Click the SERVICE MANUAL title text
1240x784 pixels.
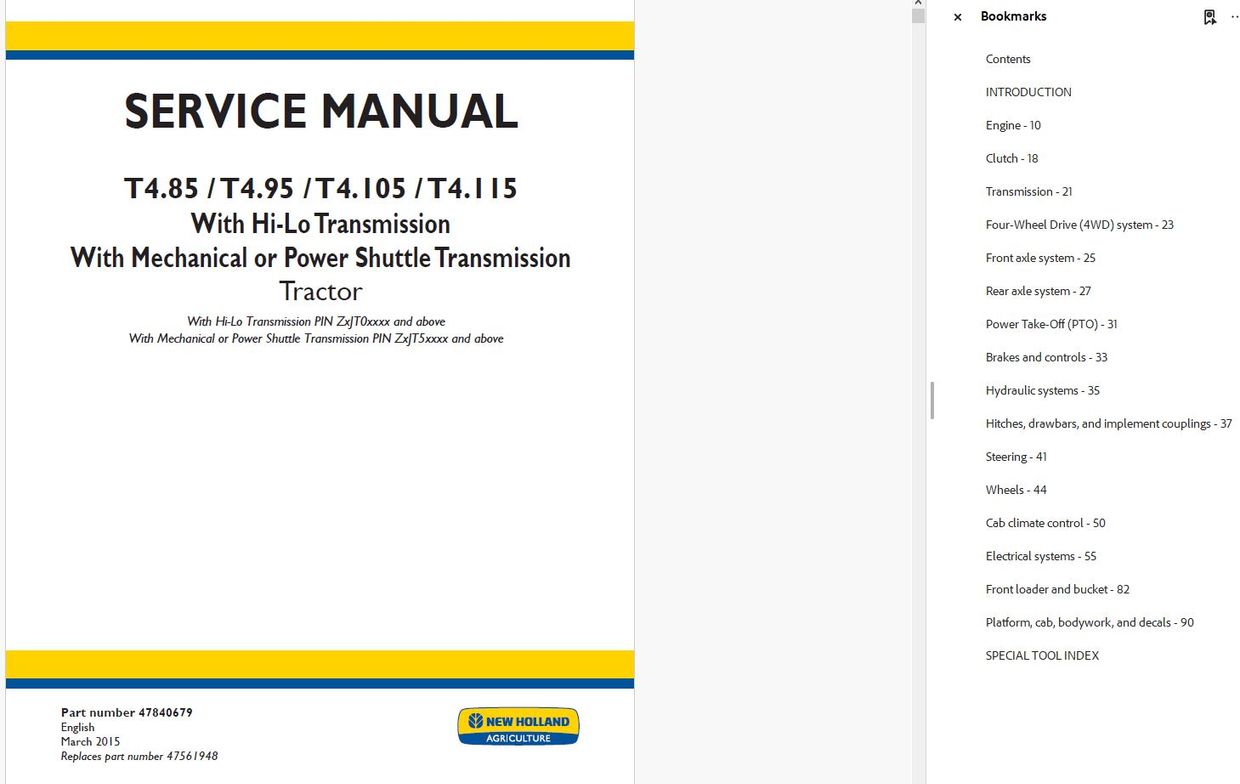point(321,112)
